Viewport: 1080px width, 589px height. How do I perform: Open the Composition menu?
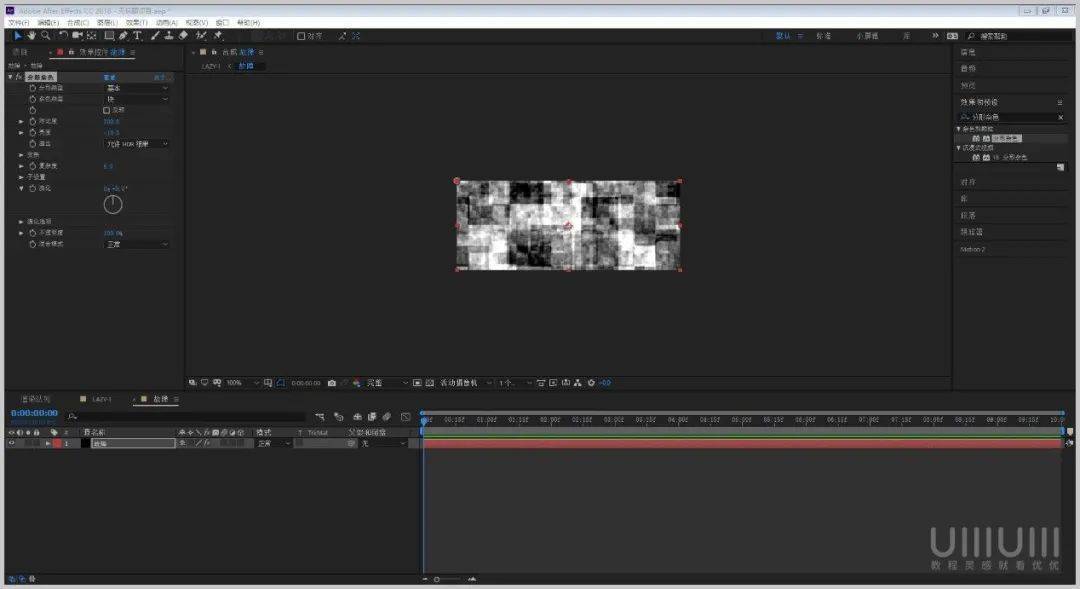[x=77, y=23]
